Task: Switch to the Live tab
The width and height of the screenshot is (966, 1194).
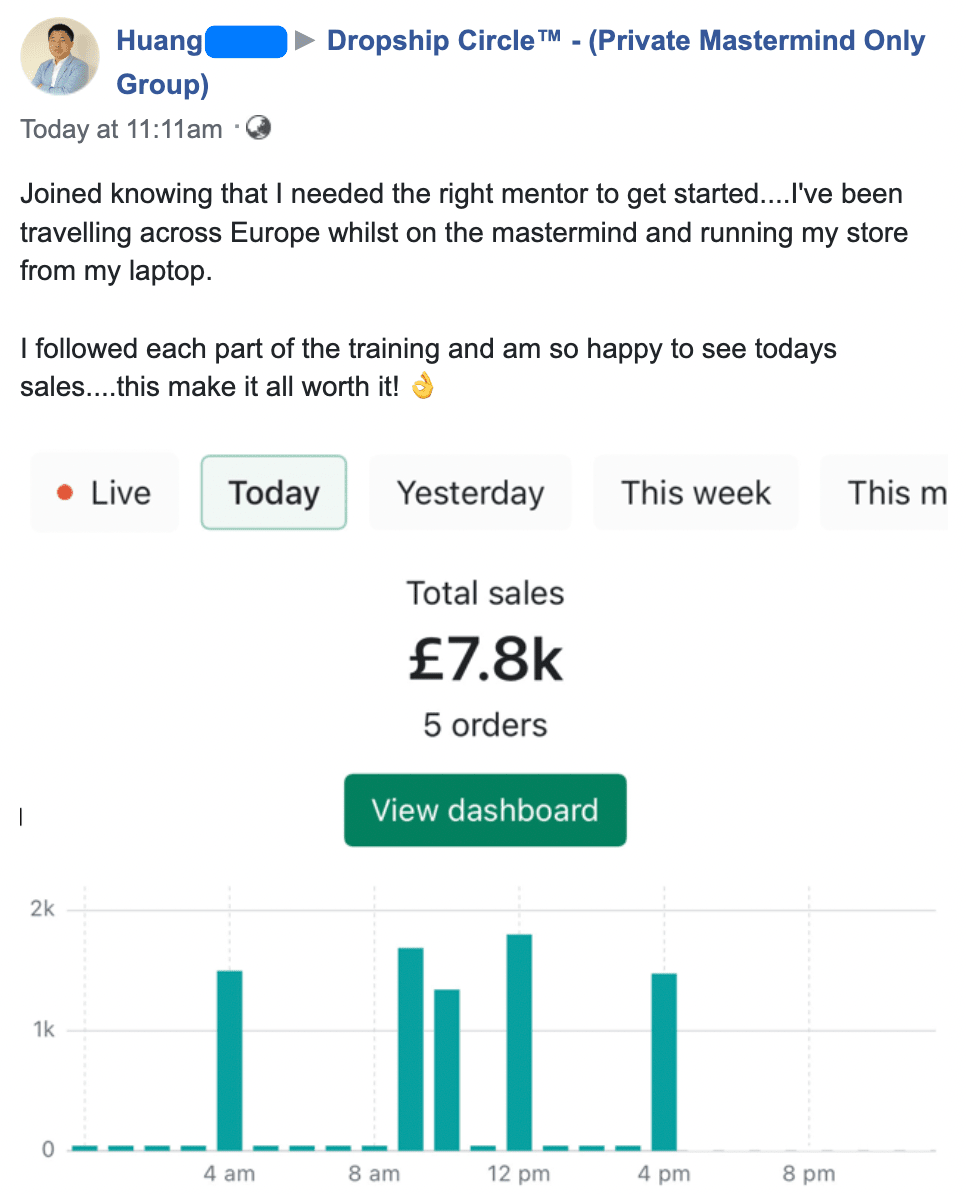Action: (104, 493)
